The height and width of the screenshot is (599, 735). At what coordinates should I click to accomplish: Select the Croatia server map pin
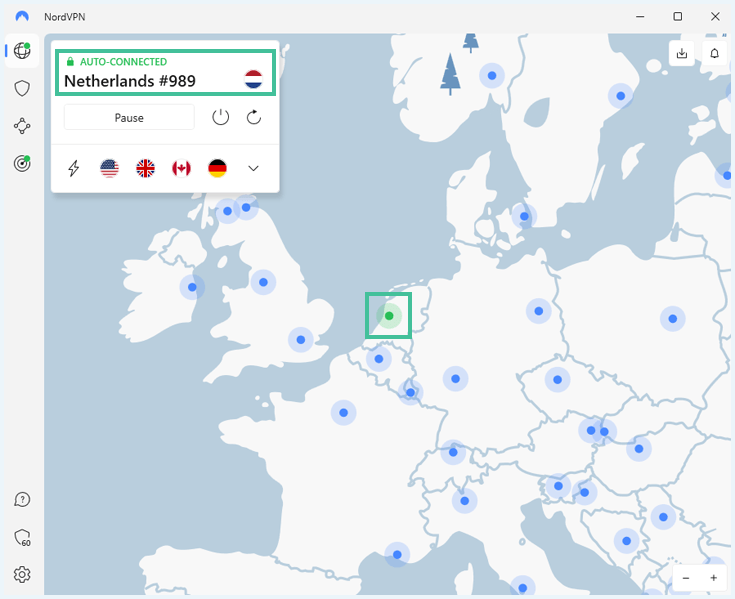[584, 492]
